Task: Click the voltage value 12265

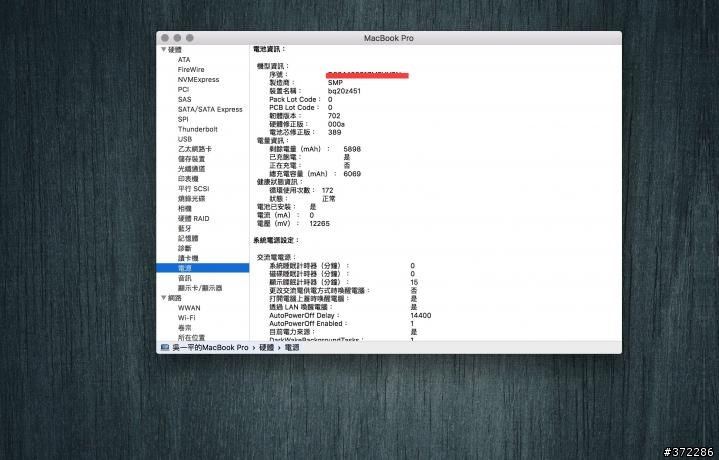Action: tap(320, 223)
